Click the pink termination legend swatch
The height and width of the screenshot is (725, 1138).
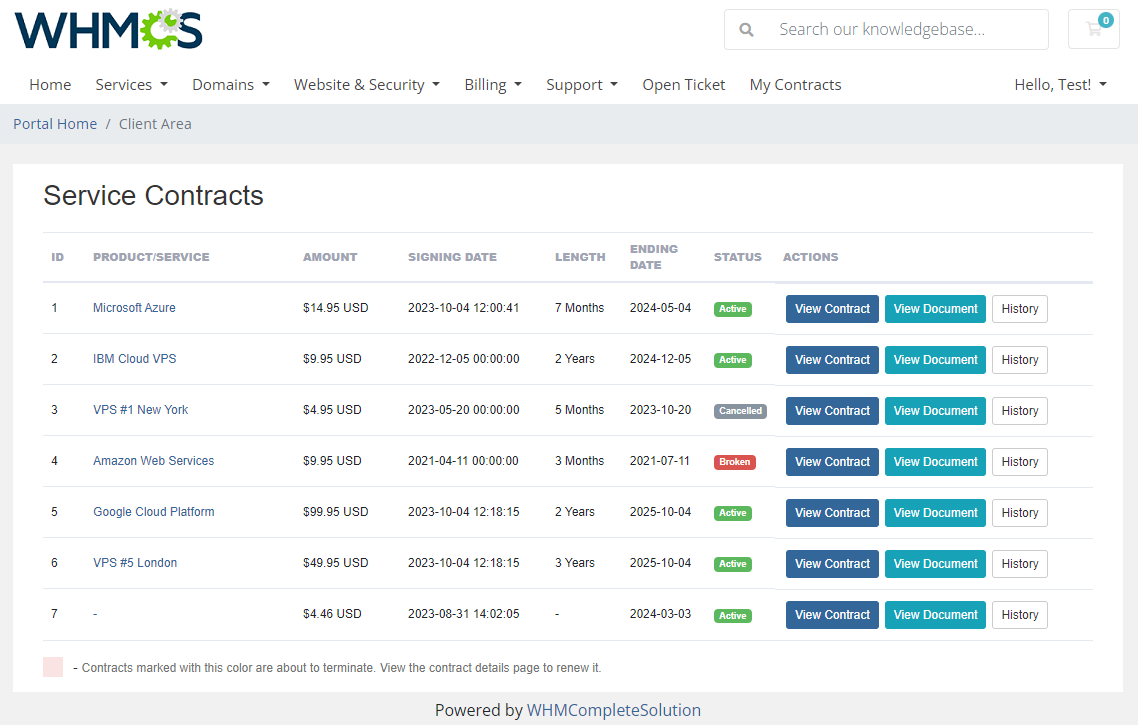coord(53,667)
